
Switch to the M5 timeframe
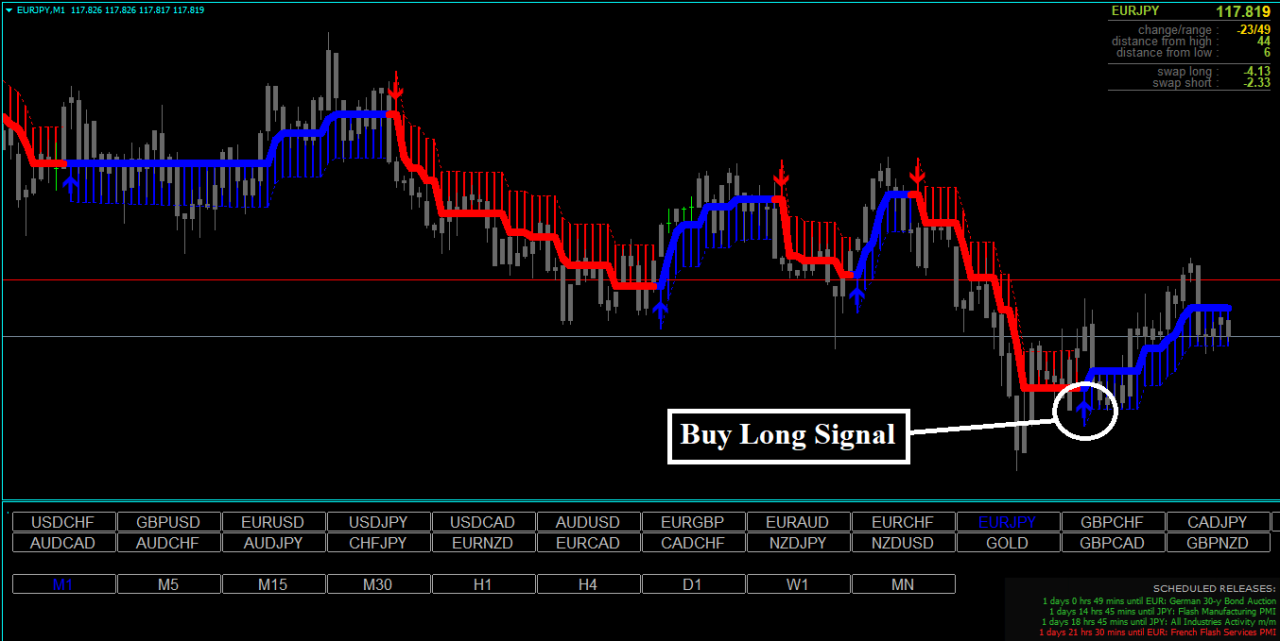pos(169,584)
